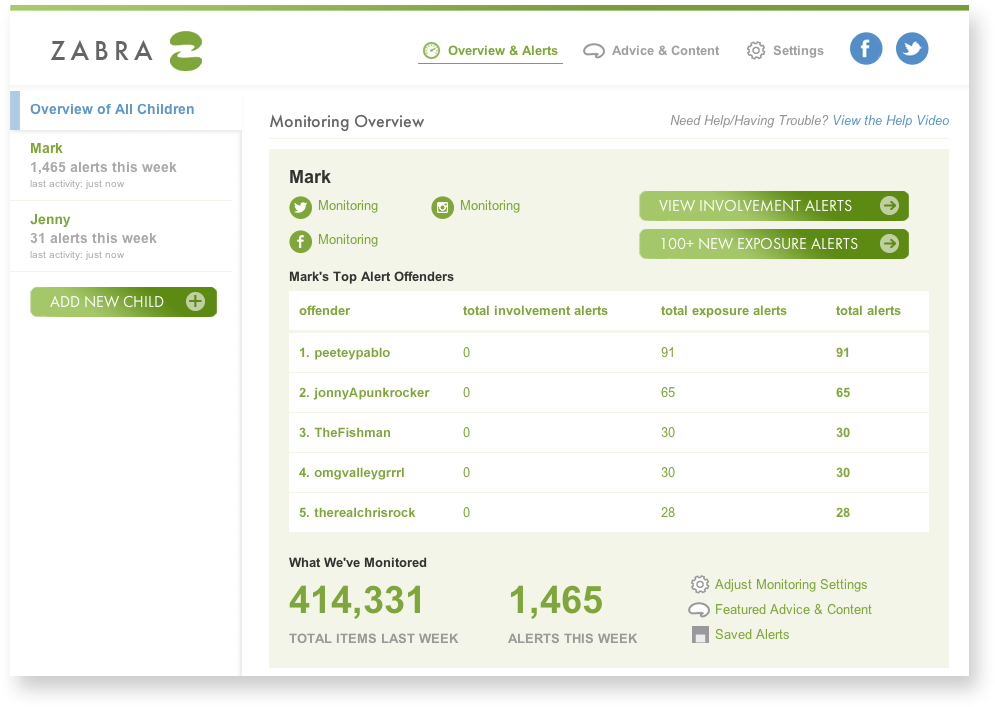Screen dimensions: 995x707
Task: Click the offender column header
Action: pyautogui.click(x=324, y=311)
